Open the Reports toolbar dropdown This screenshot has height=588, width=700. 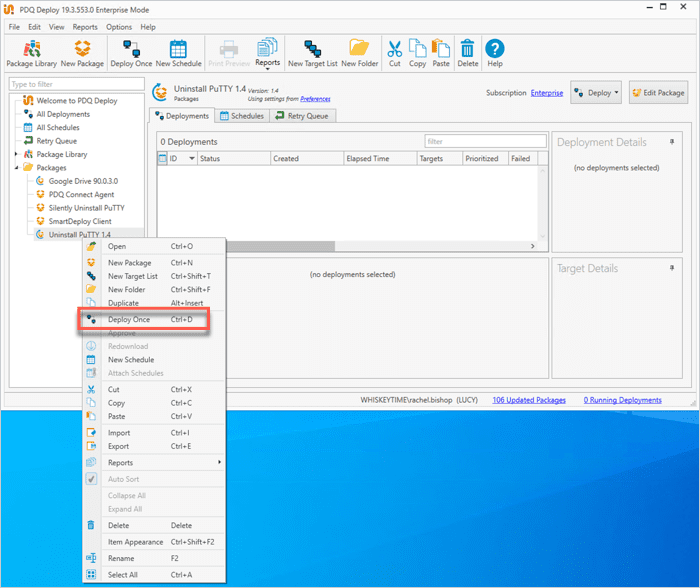coord(267,53)
